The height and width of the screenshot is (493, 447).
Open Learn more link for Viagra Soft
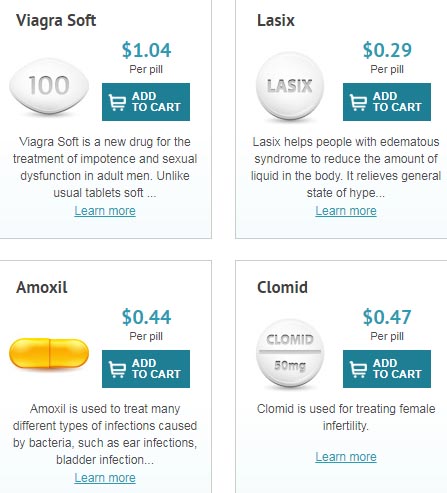pos(105,211)
